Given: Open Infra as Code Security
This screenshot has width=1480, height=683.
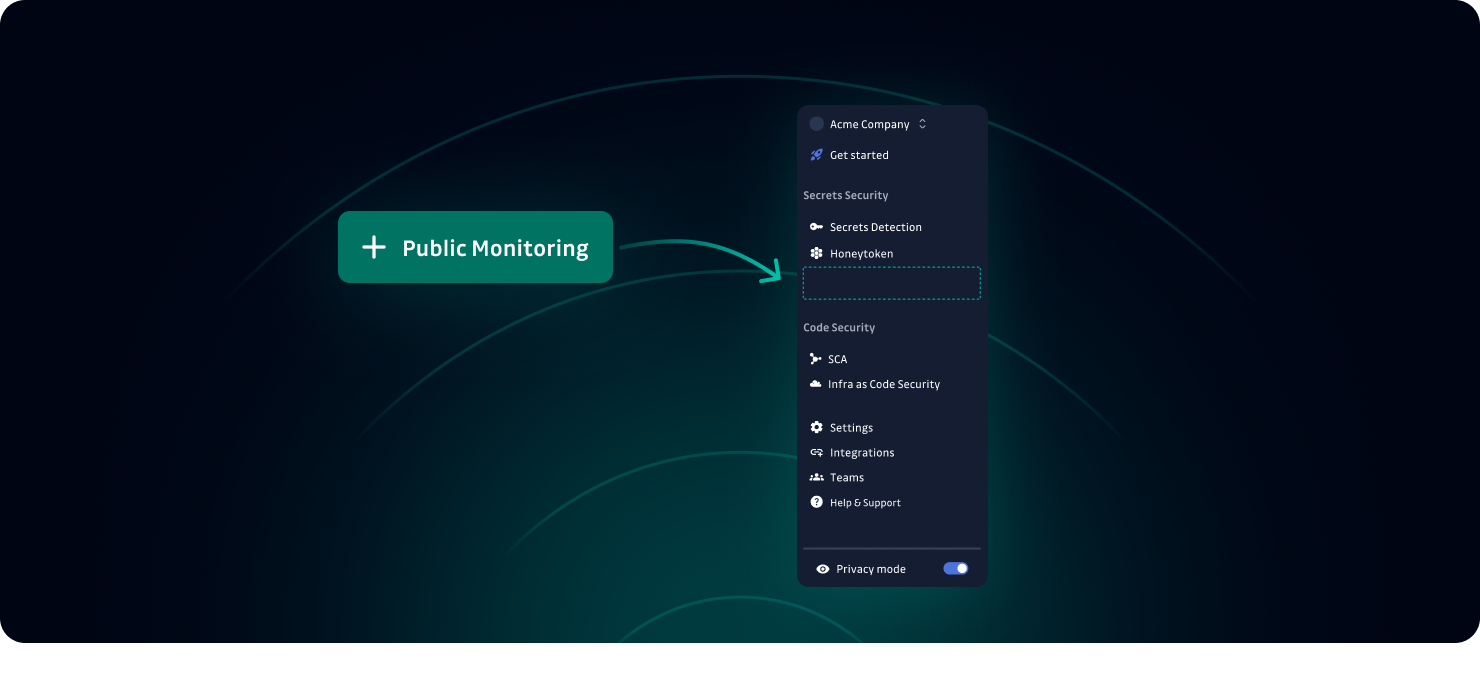Looking at the screenshot, I should pyautogui.click(x=884, y=384).
